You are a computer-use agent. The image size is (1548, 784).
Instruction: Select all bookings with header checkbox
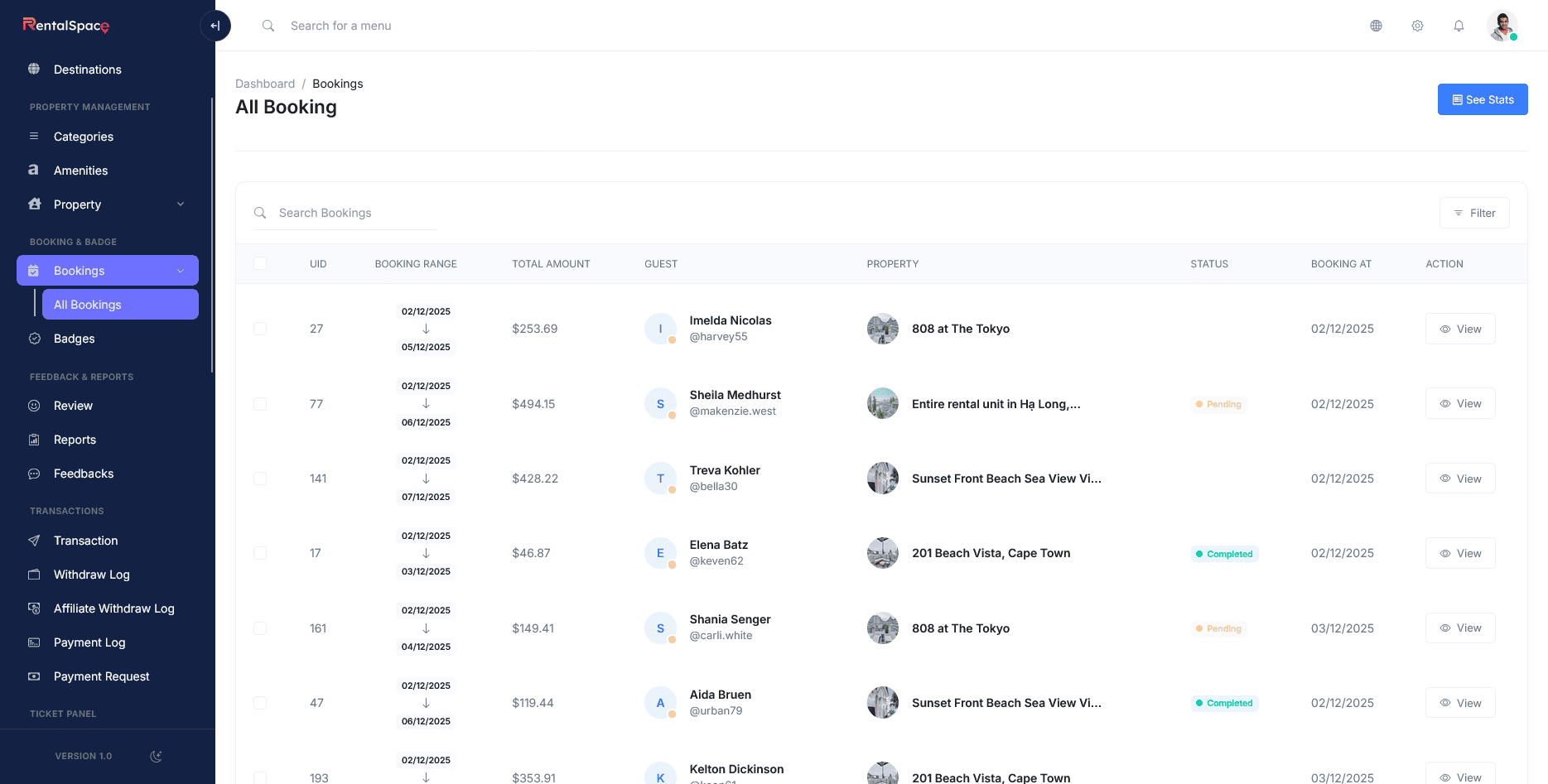pos(260,263)
